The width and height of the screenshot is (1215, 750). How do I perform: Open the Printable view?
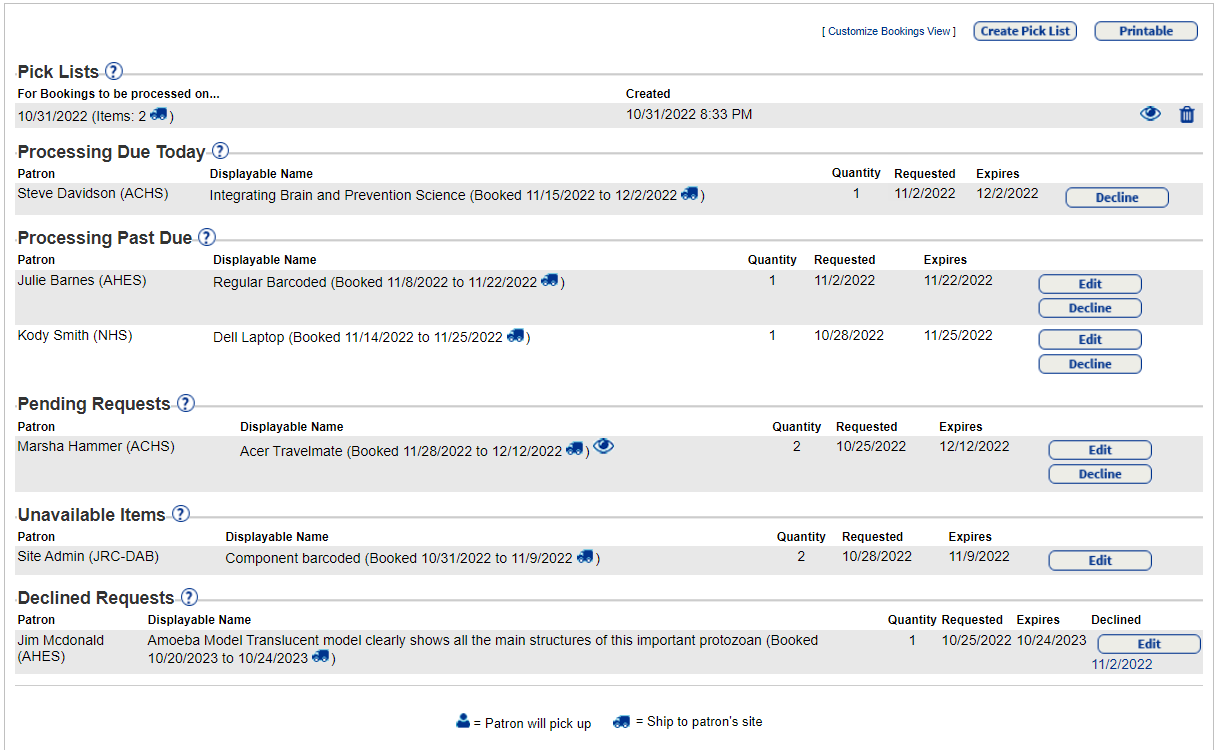point(1145,30)
